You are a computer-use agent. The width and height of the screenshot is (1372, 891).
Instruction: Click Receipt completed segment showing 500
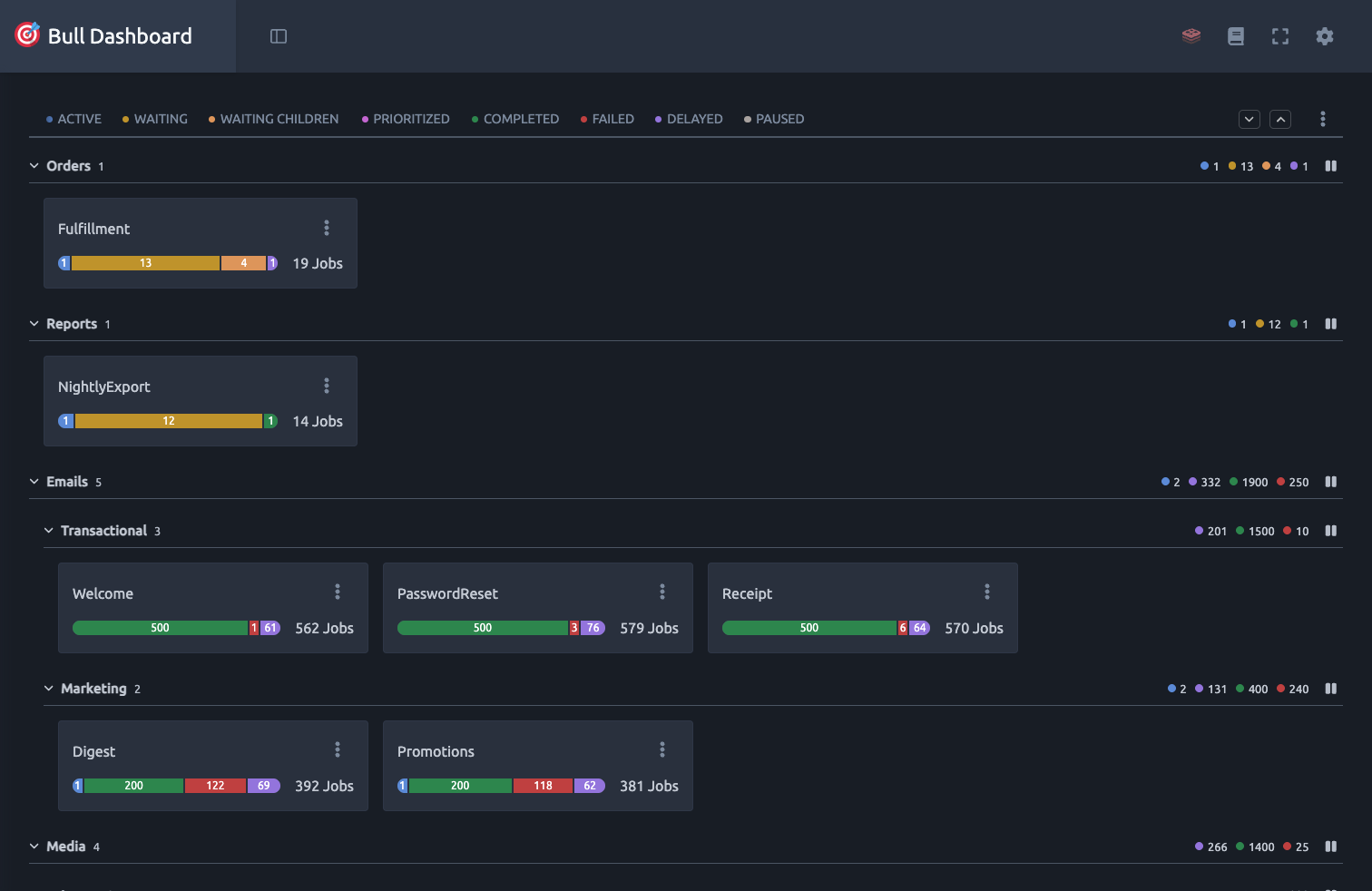pos(809,628)
